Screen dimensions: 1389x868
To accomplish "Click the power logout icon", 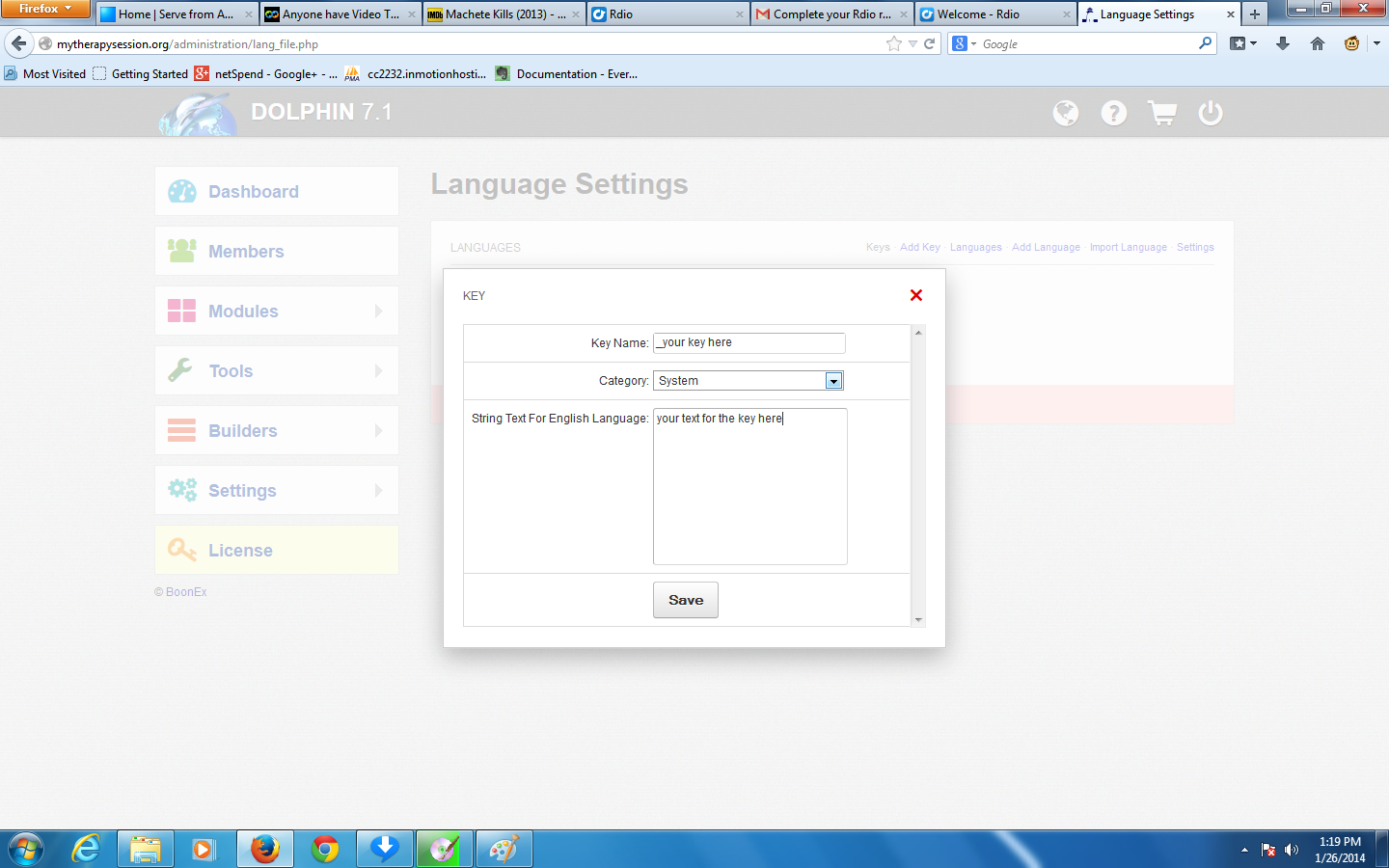I will point(1211,114).
